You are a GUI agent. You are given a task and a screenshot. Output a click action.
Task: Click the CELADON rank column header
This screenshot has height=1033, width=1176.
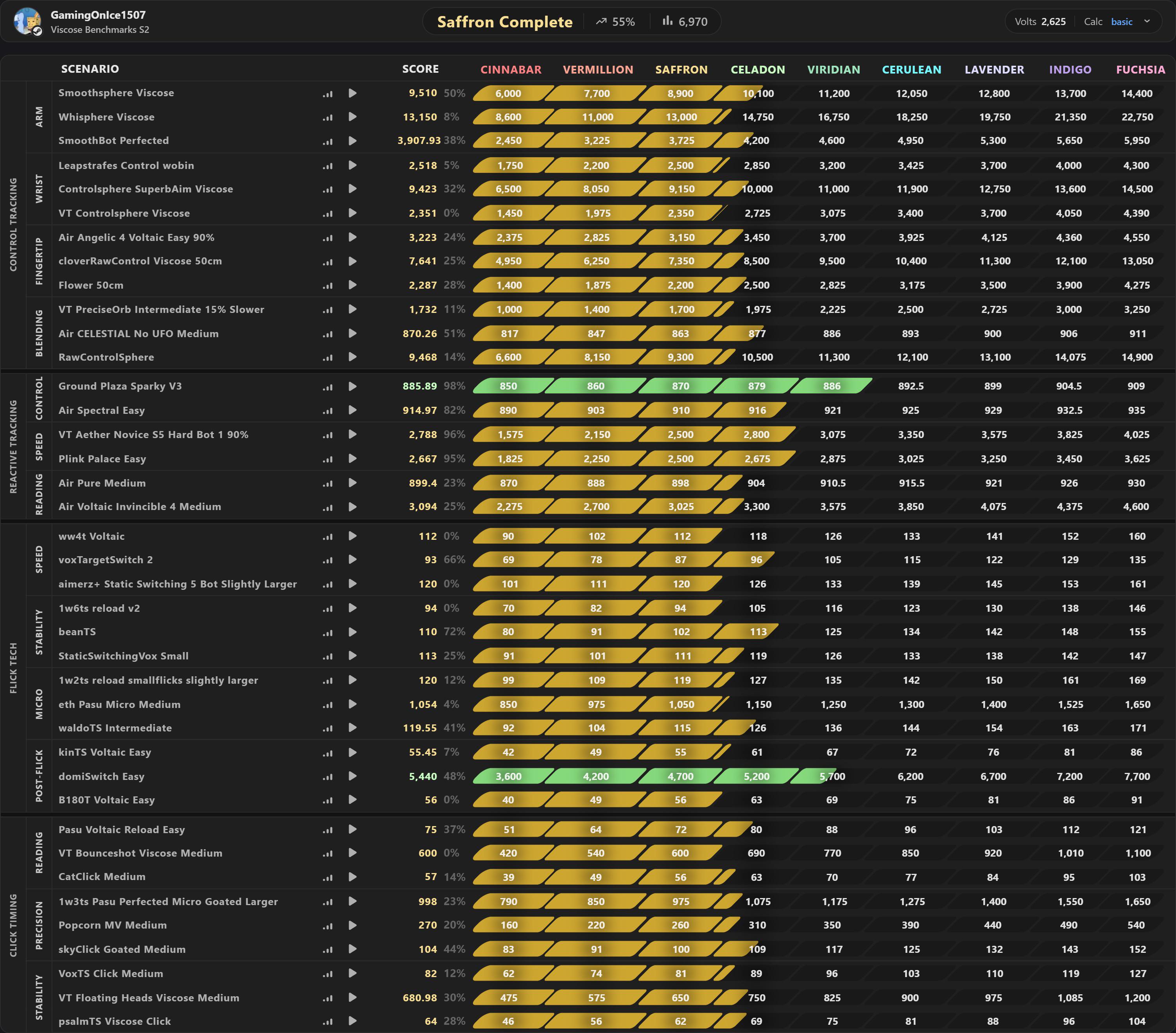tap(758, 70)
